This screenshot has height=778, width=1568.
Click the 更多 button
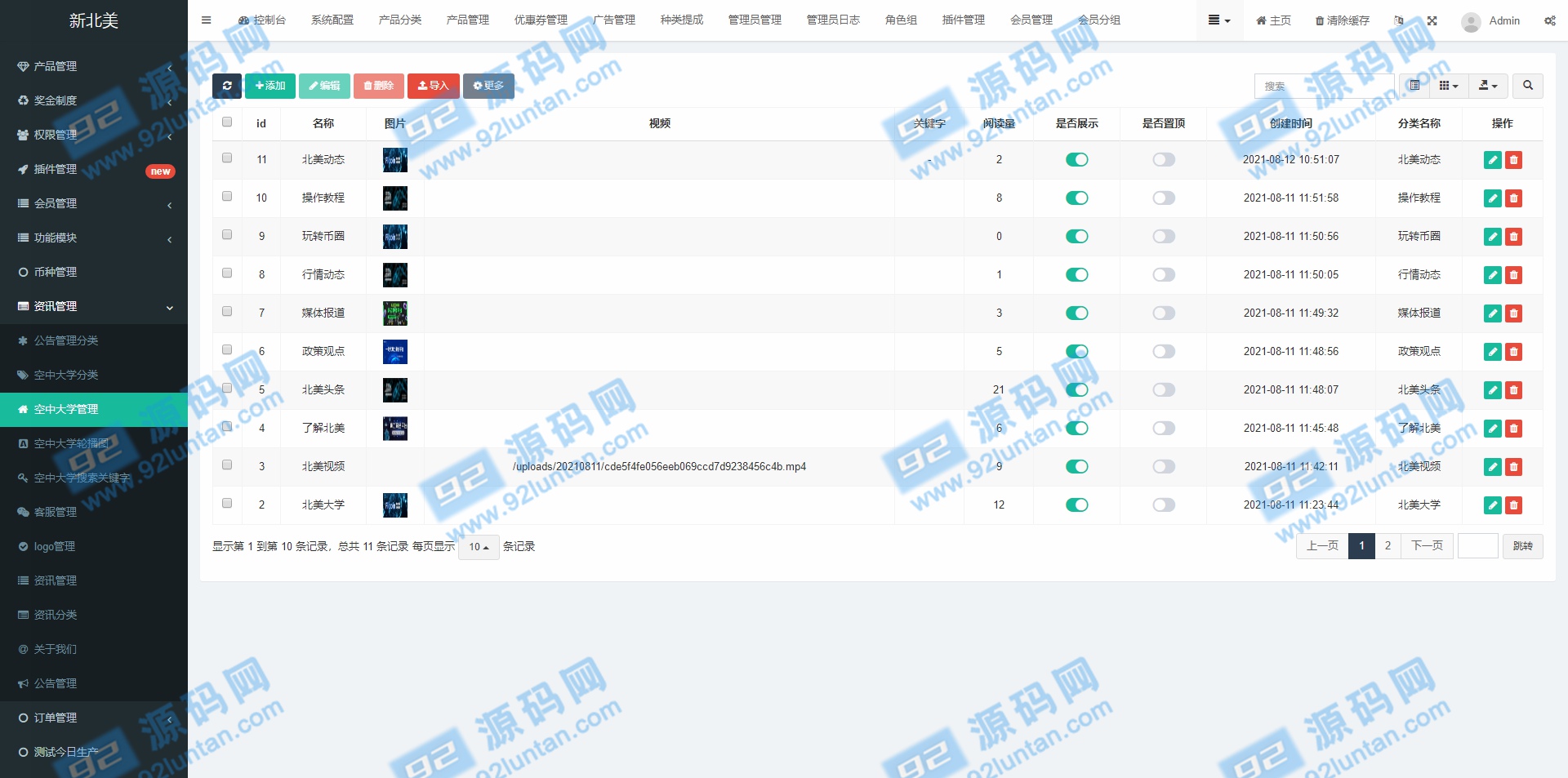point(488,86)
